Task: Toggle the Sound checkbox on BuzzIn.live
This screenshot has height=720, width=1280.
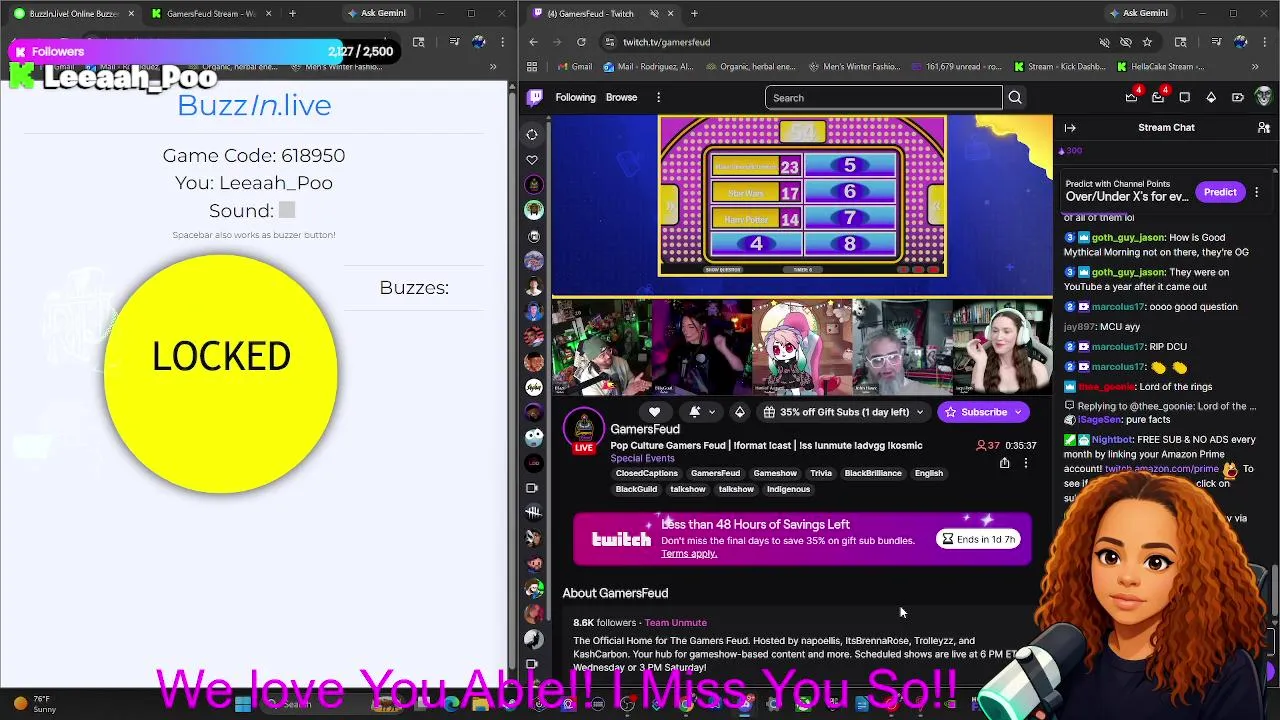Action: click(x=287, y=210)
